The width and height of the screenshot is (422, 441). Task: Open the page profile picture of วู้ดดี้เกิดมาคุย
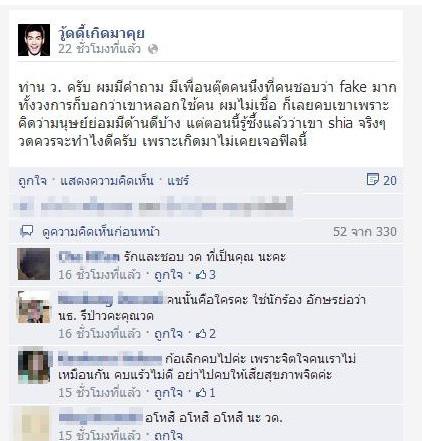34,40
